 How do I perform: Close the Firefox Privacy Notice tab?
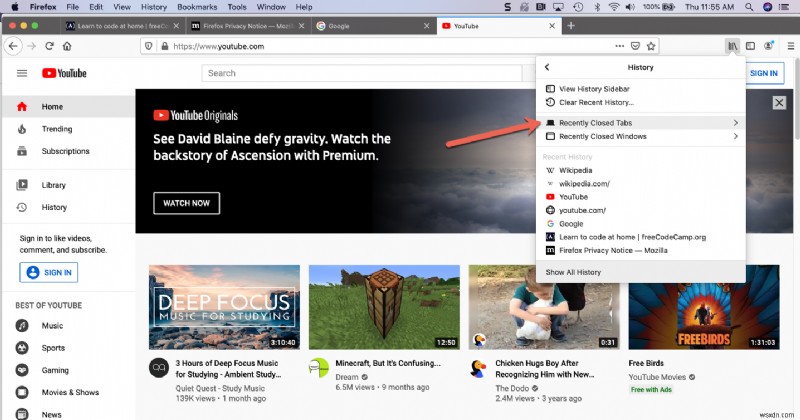tap(302, 26)
